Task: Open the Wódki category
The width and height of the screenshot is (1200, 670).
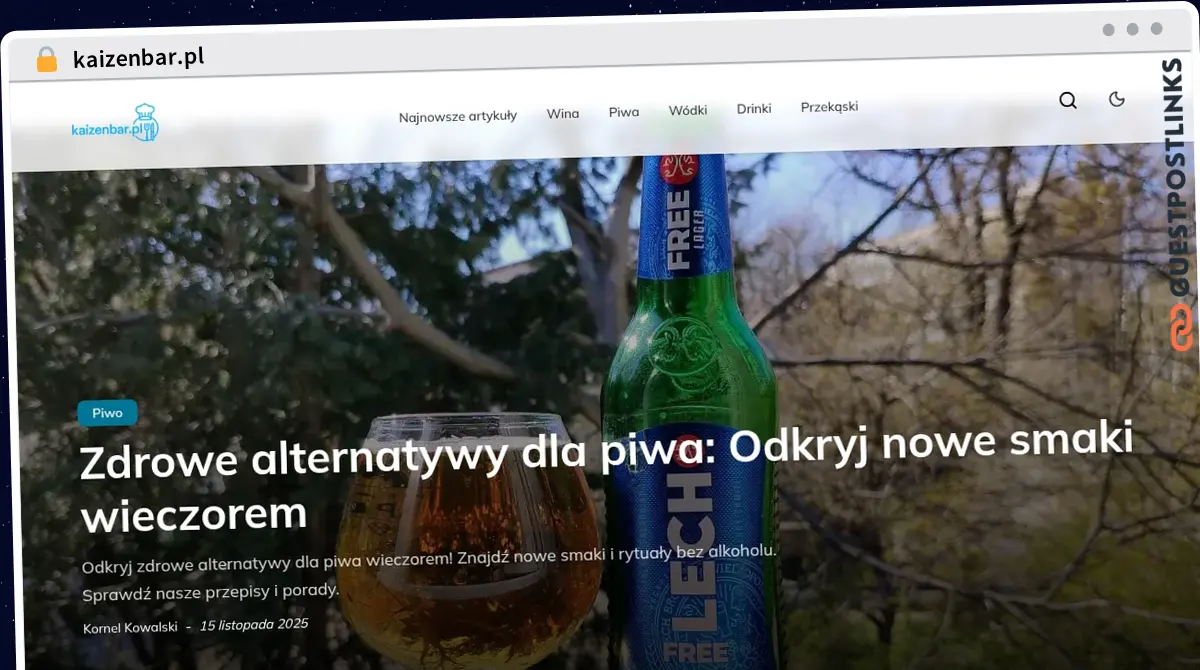Action: (x=688, y=110)
